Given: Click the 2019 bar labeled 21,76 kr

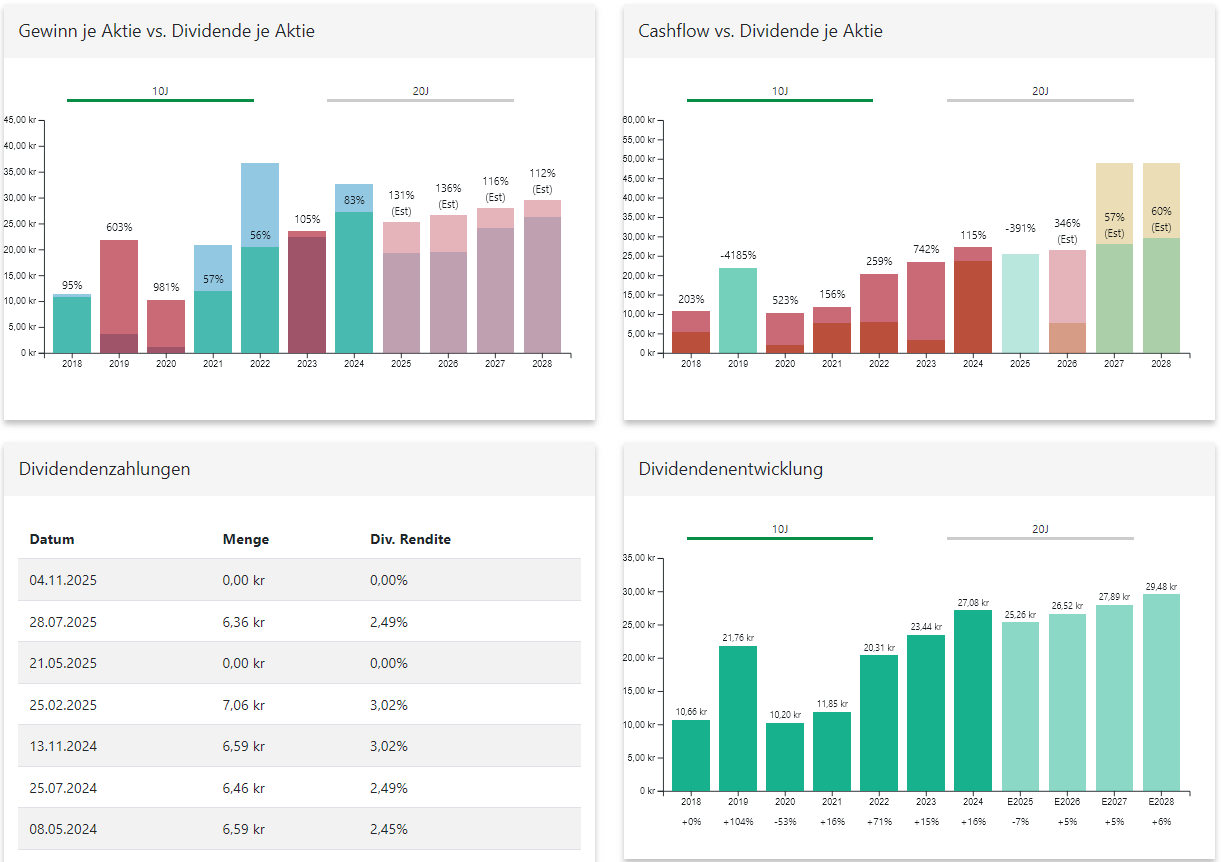Looking at the screenshot, I should 738,718.
